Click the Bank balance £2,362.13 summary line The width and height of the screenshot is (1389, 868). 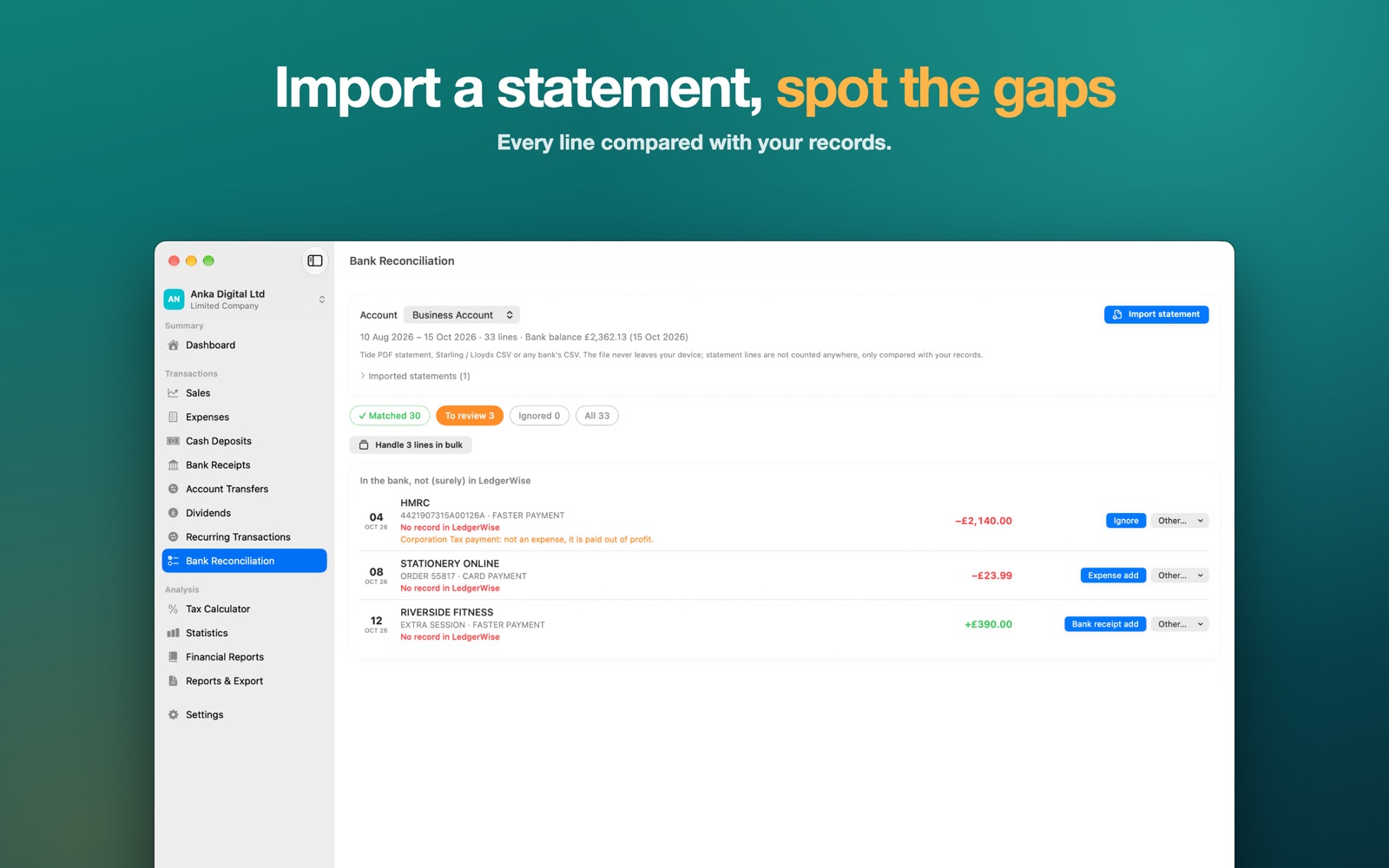pyautogui.click(x=524, y=337)
